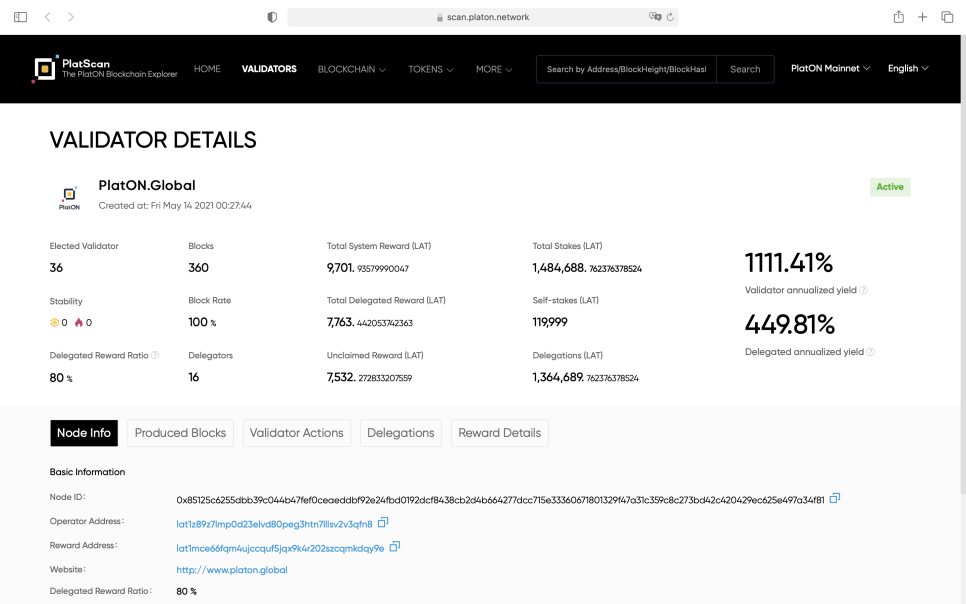This screenshot has width=966, height=604.
Task: Click the PlatON.Global validator name
Action: click(x=147, y=185)
